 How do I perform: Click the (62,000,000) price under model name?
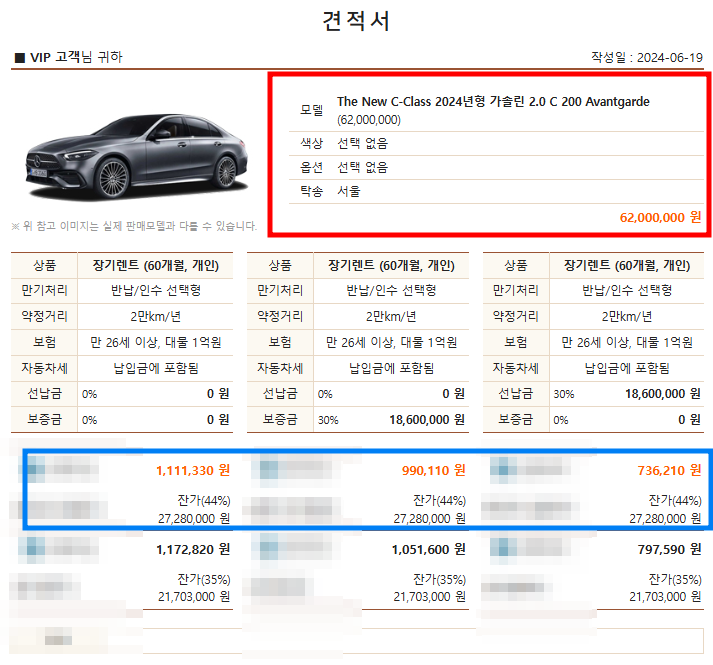pos(369,120)
